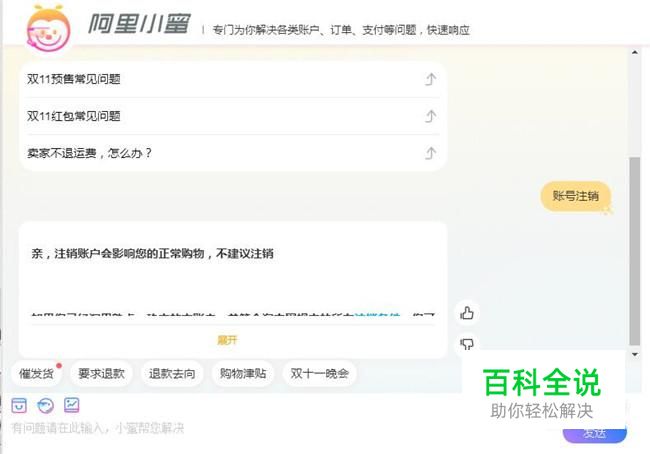Click the scrollbar up arrow

point(635,53)
